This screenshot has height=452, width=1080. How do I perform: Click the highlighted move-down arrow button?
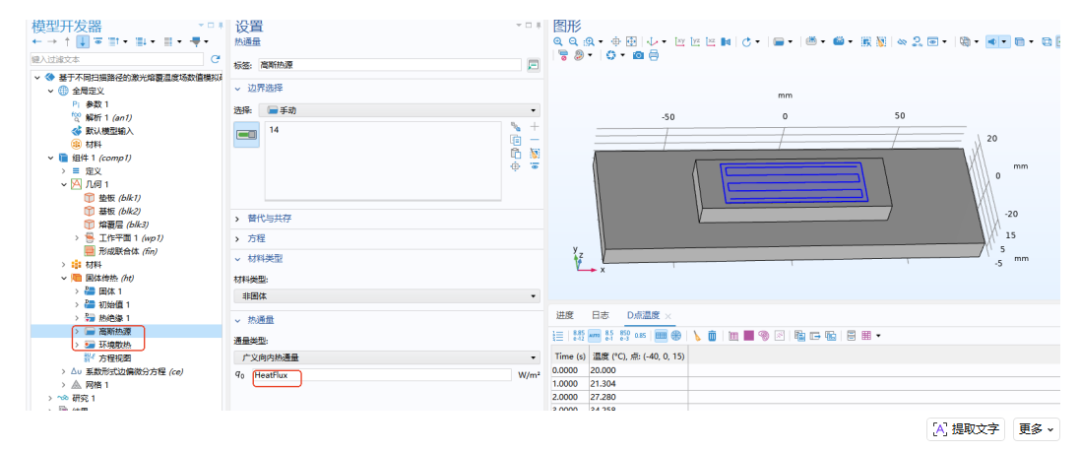coord(83,42)
